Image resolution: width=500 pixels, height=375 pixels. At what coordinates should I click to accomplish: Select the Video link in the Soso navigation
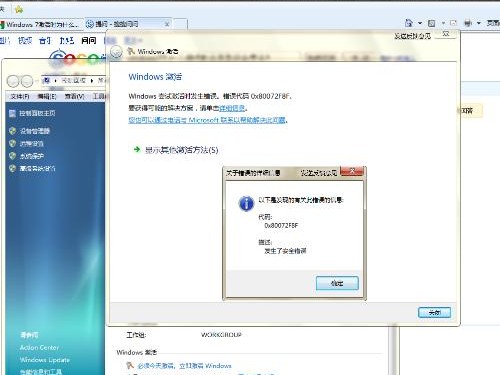(x=25, y=41)
